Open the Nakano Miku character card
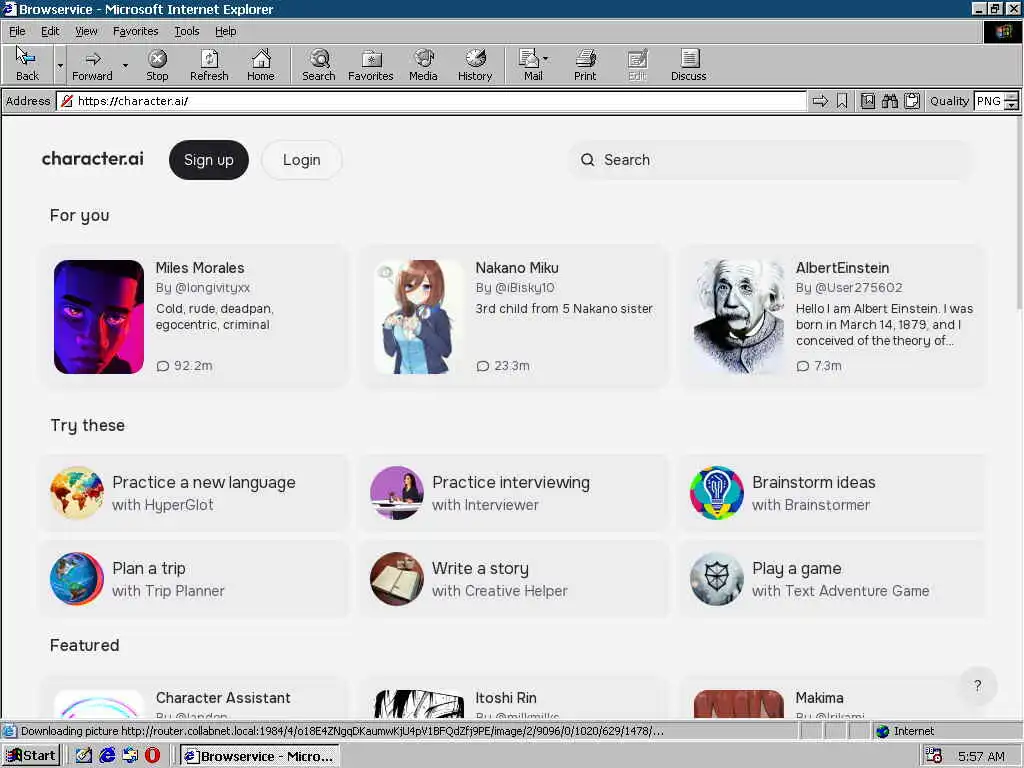Screen dimensions: 1024x768 [515, 317]
